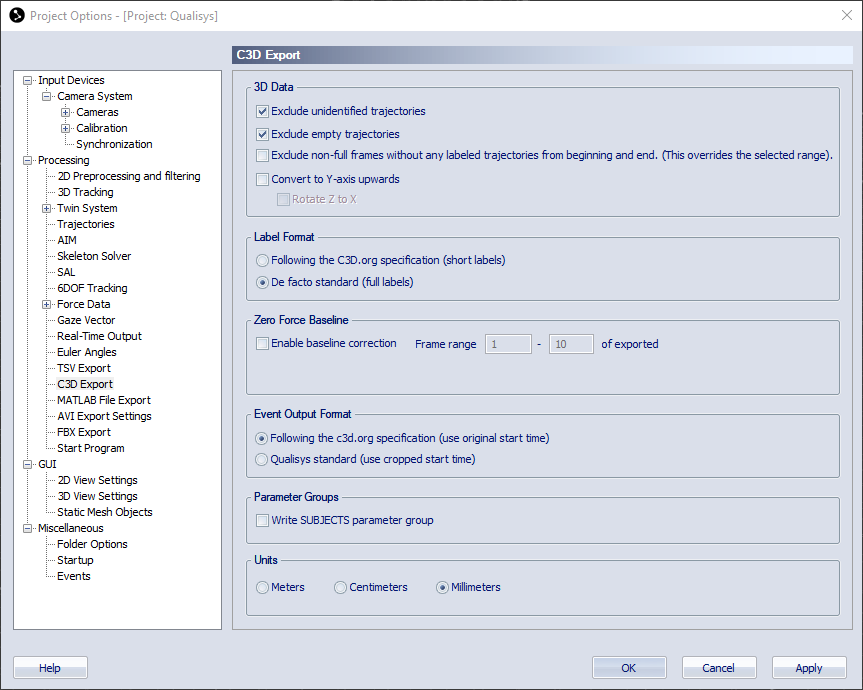Open 3D View Settings page
Image resolution: width=863 pixels, height=690 pixels.
pos(97,496)
